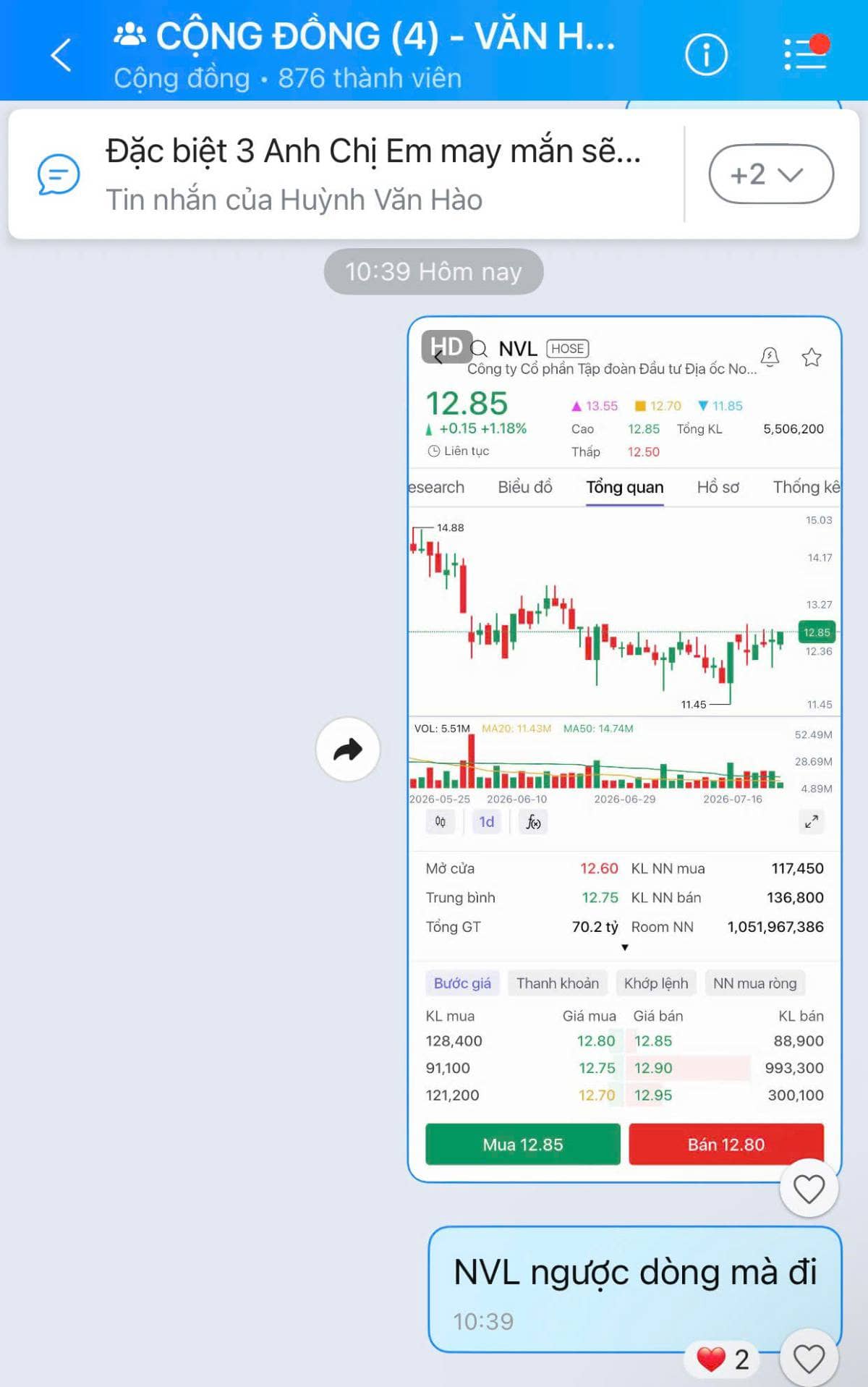
Task: Expand stats with small down triangle
Action: click(x=625, y=947)
